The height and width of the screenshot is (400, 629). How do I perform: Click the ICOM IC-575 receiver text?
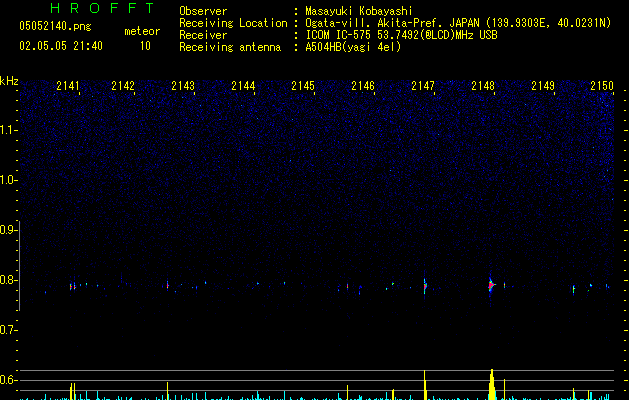401,35
